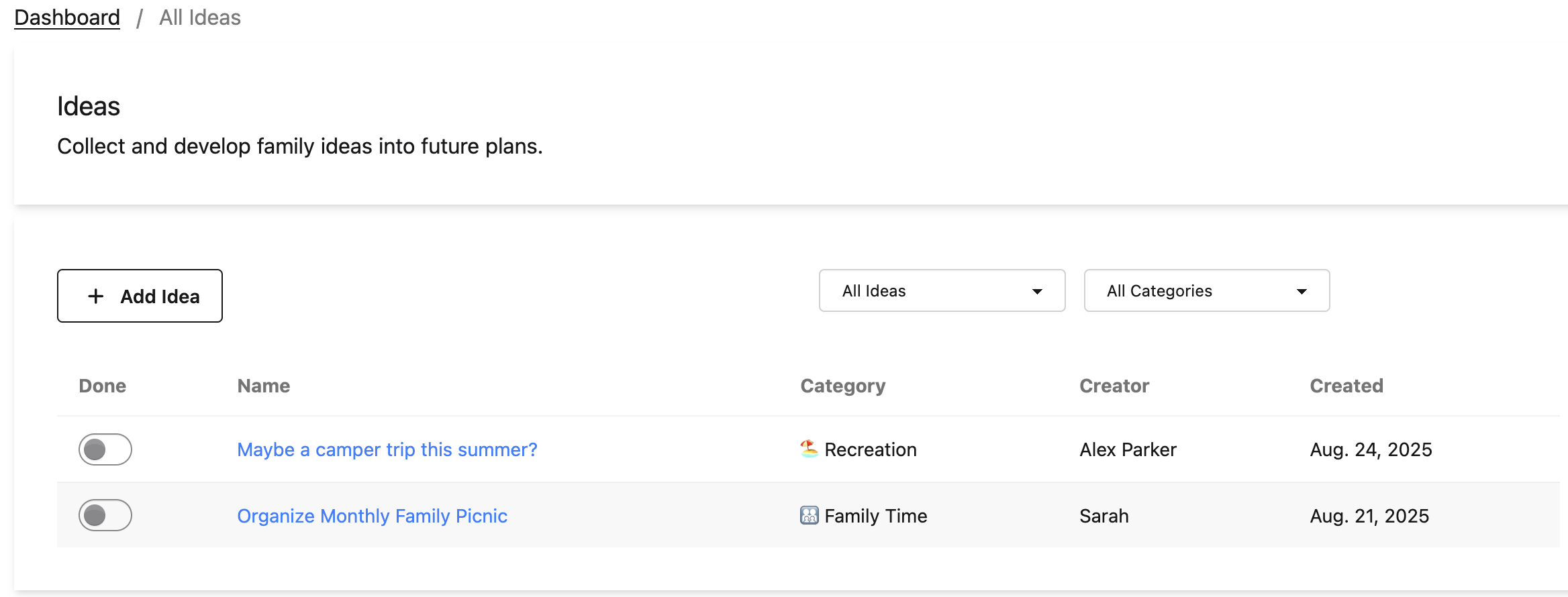
Task: Click creator Alex Parker in the first row
Action: 1128,449
